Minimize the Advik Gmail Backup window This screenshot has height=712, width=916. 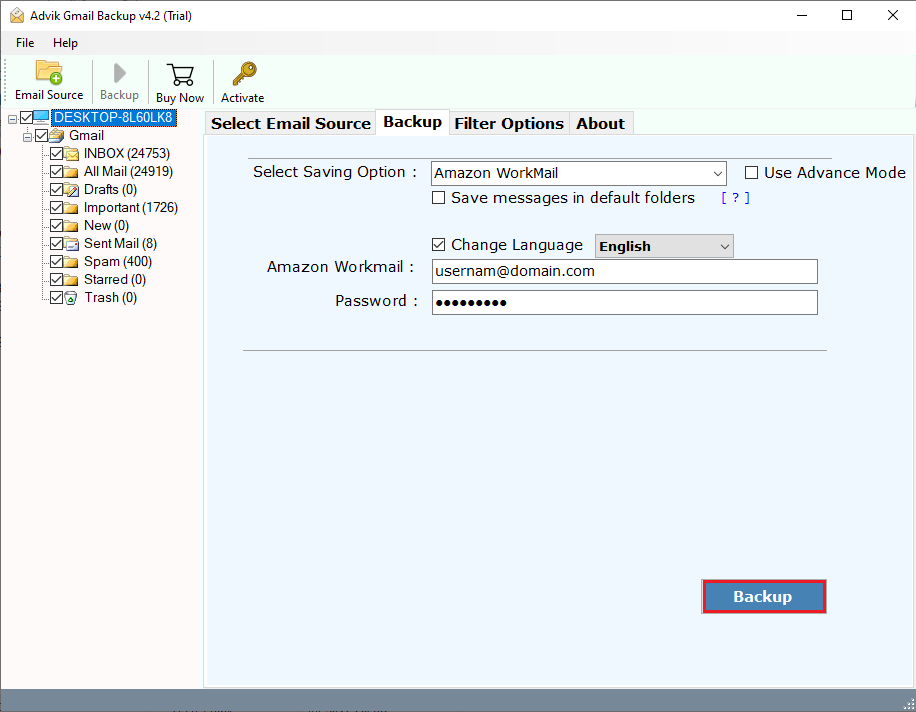802,15
